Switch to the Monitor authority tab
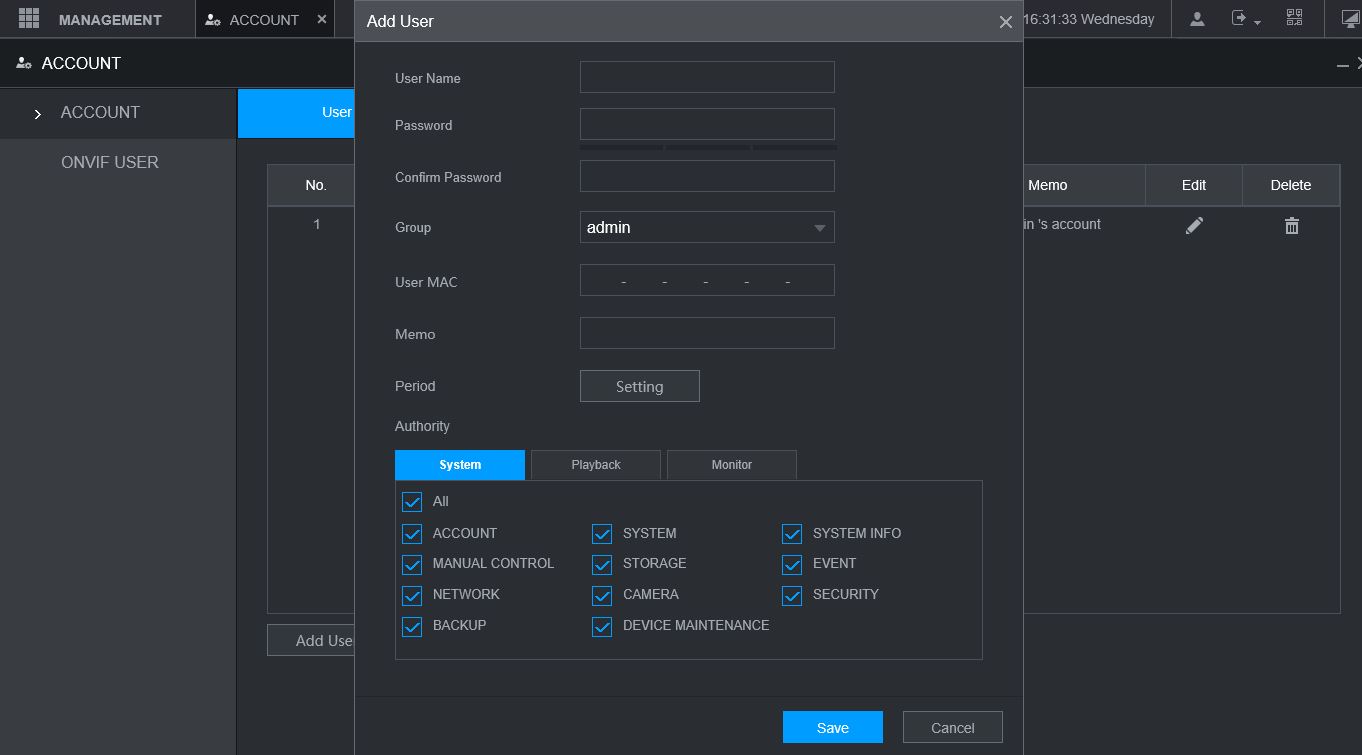 (731, 465)
